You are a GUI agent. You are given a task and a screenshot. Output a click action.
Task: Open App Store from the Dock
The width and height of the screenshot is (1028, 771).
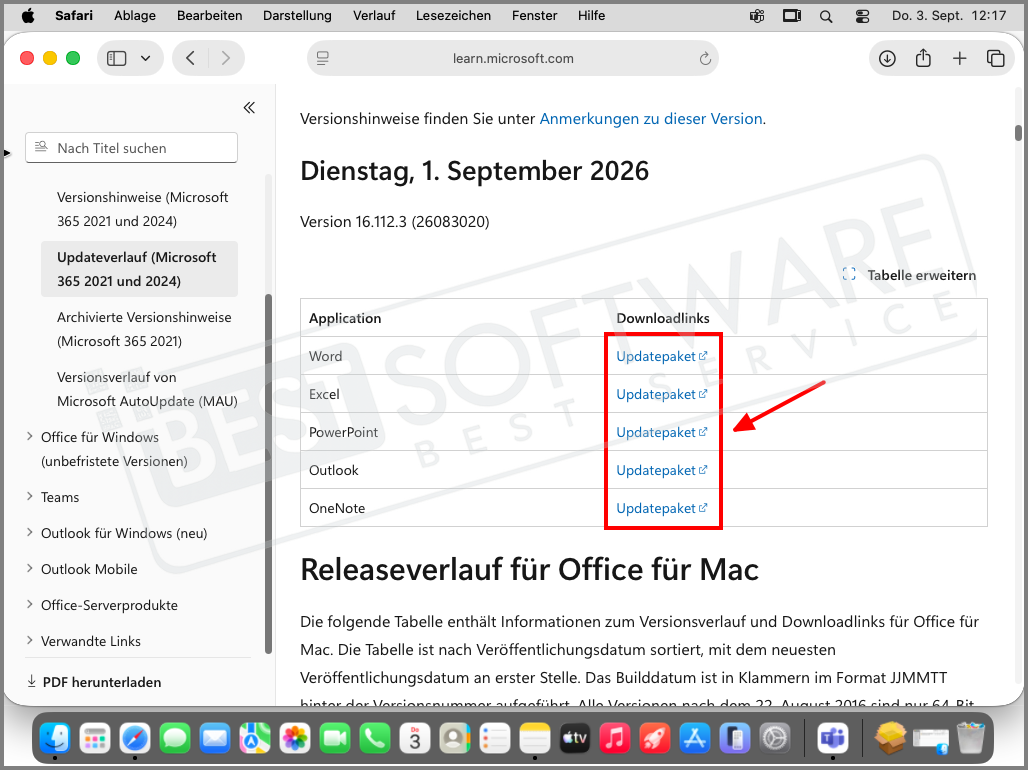[694, 739]
